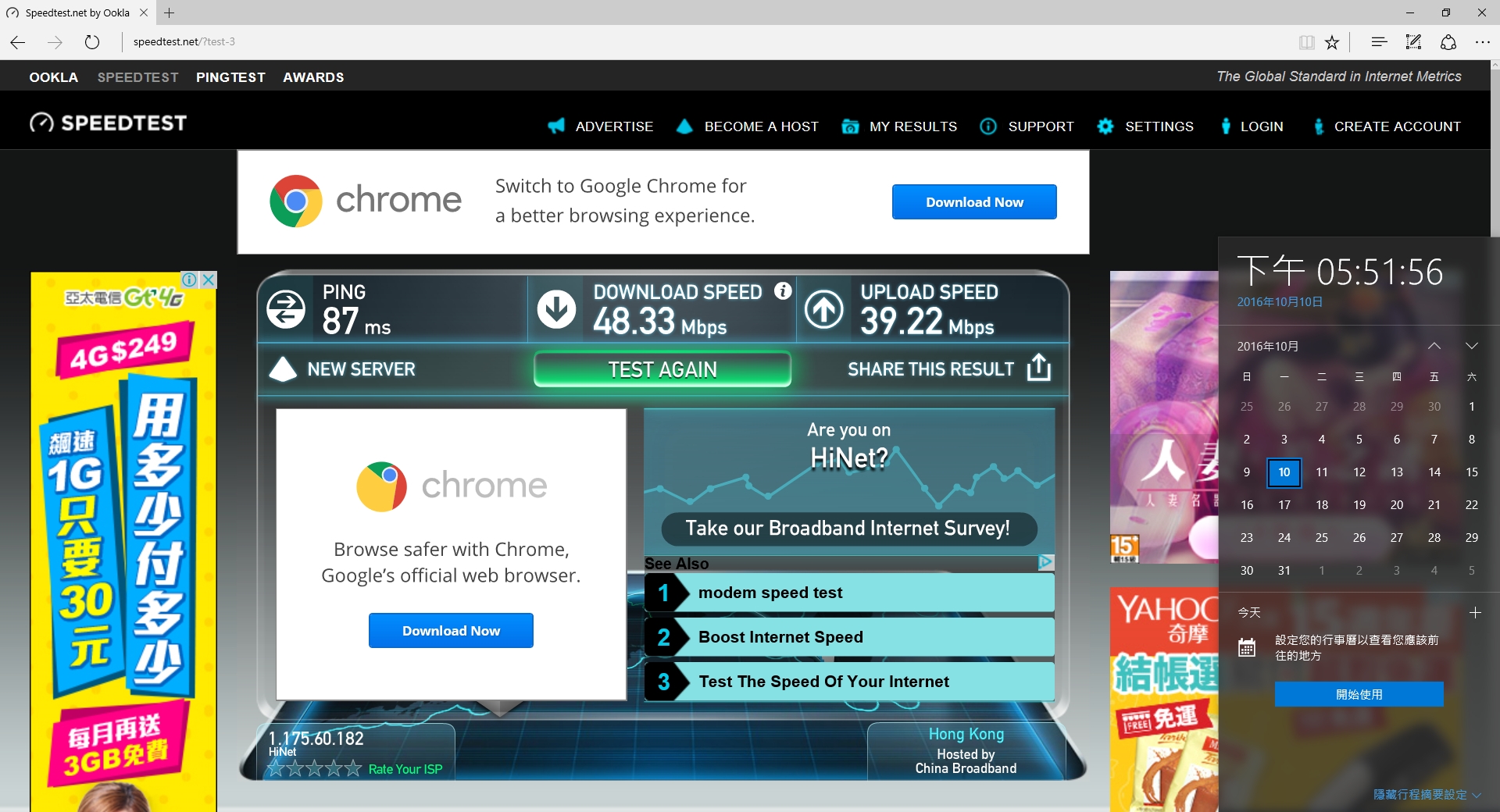Image resolution: width=1500 pixels, height=812 pixels.
Task: Take the Broadband Internet Survey
Action: click(848, 529)
